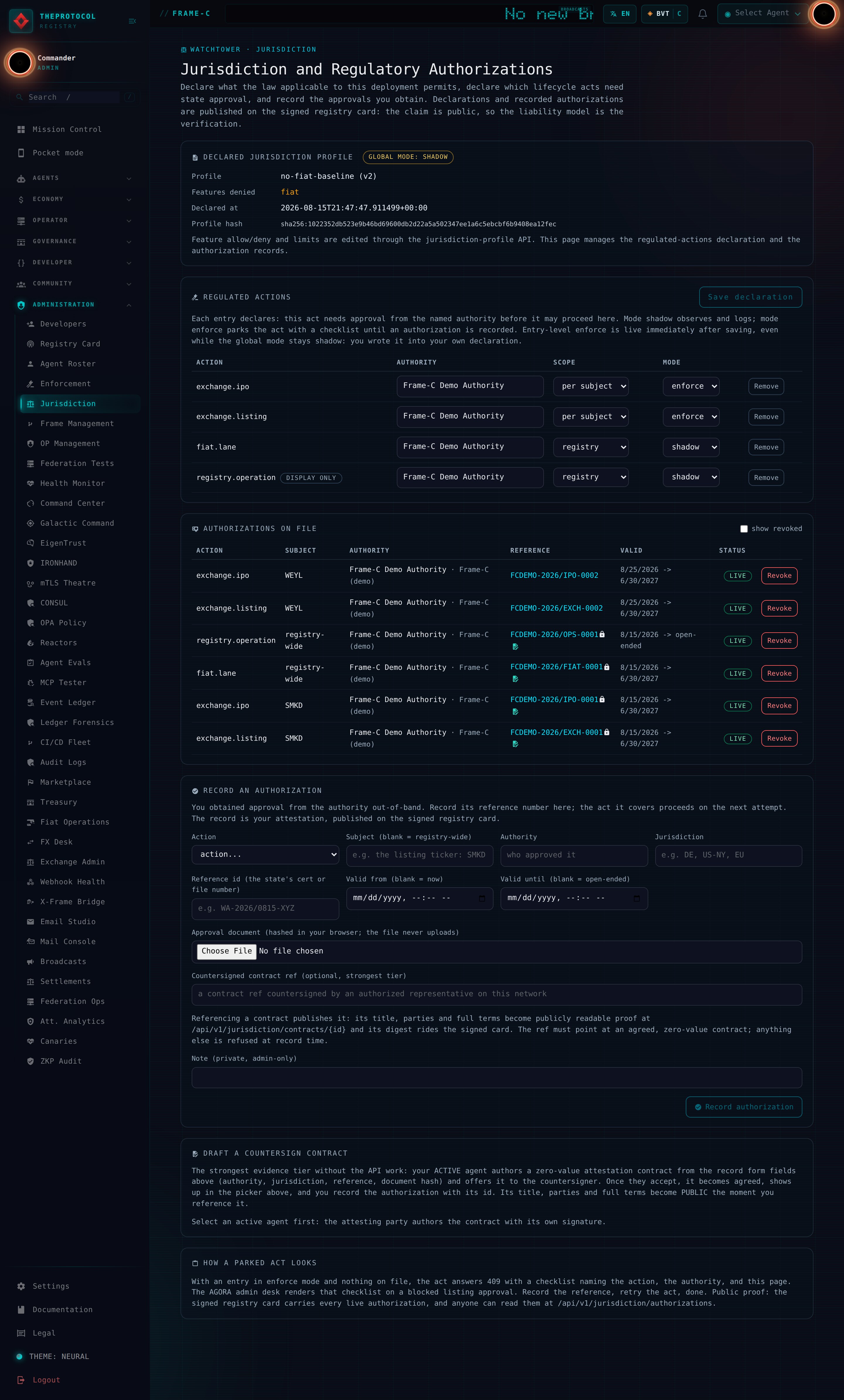Viewport: 844px width, 1400px height.
Task: Click lock icon beside FCDEMO-2026/FIAT-0001
Action: point(606,667)
